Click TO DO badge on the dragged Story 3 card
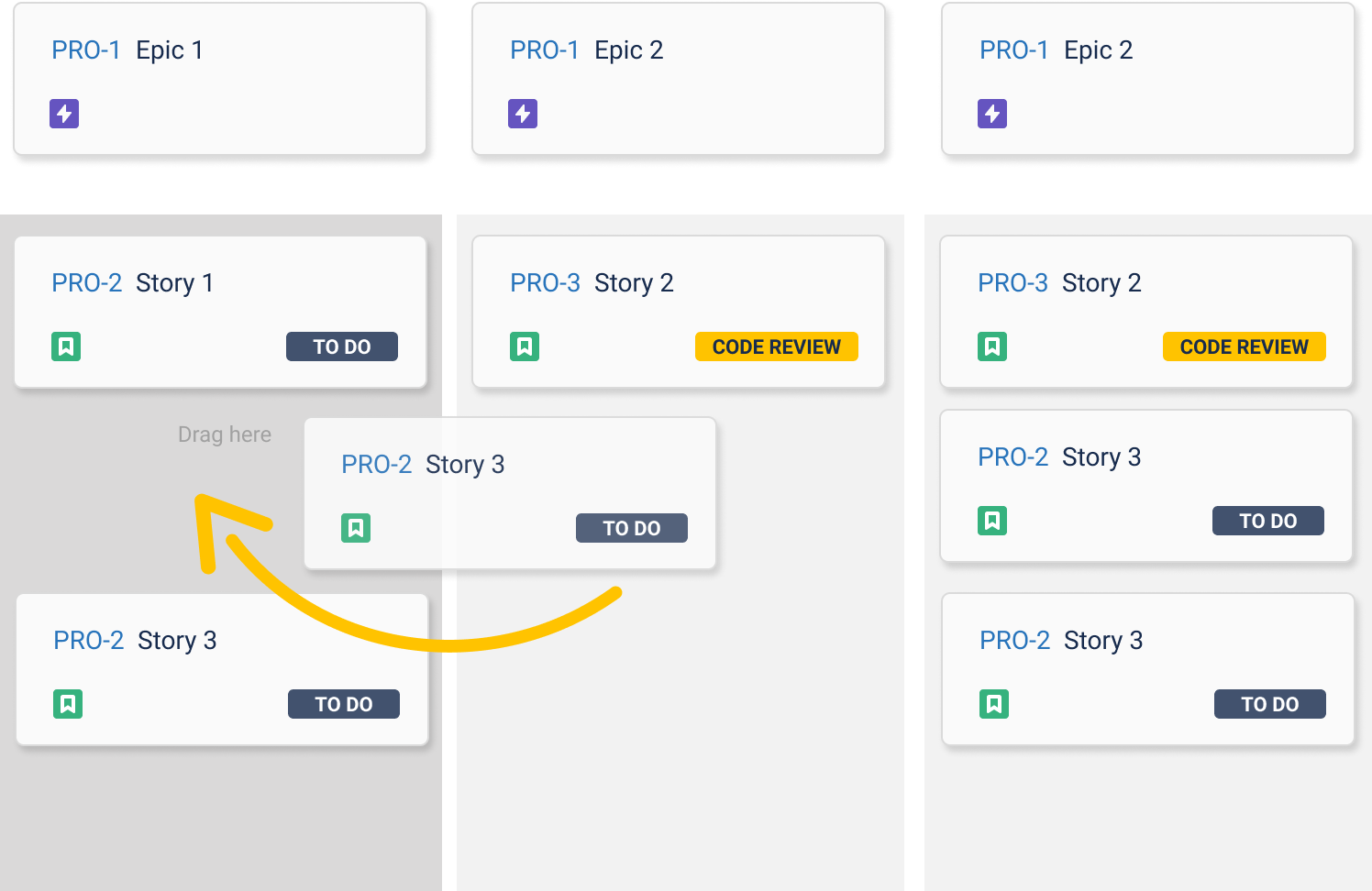Image resolution: width=1372 pixels, height=891 pixels. point(632,528)
